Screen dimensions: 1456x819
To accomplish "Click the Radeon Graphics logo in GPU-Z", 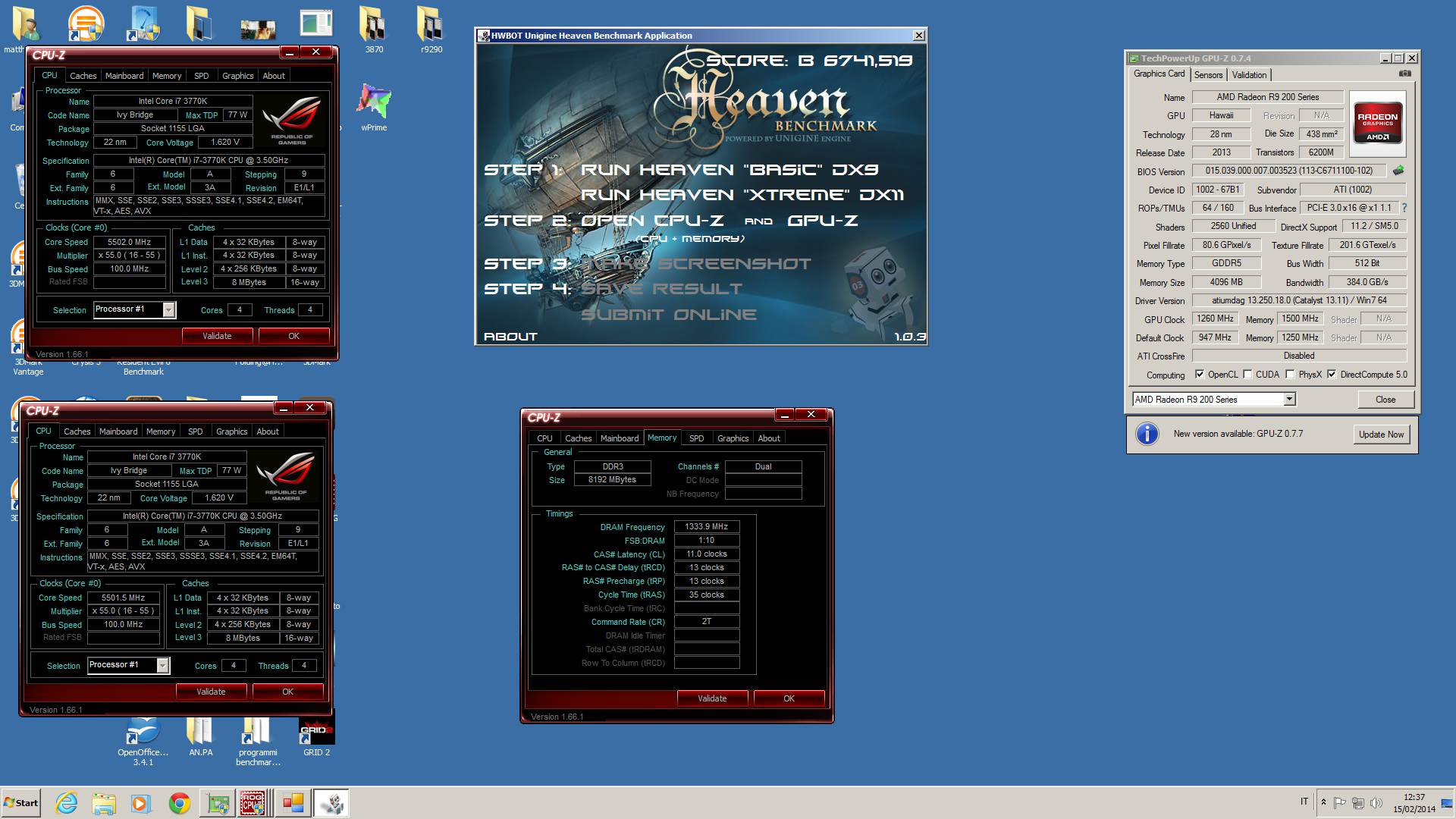I will coord(1377,124).
